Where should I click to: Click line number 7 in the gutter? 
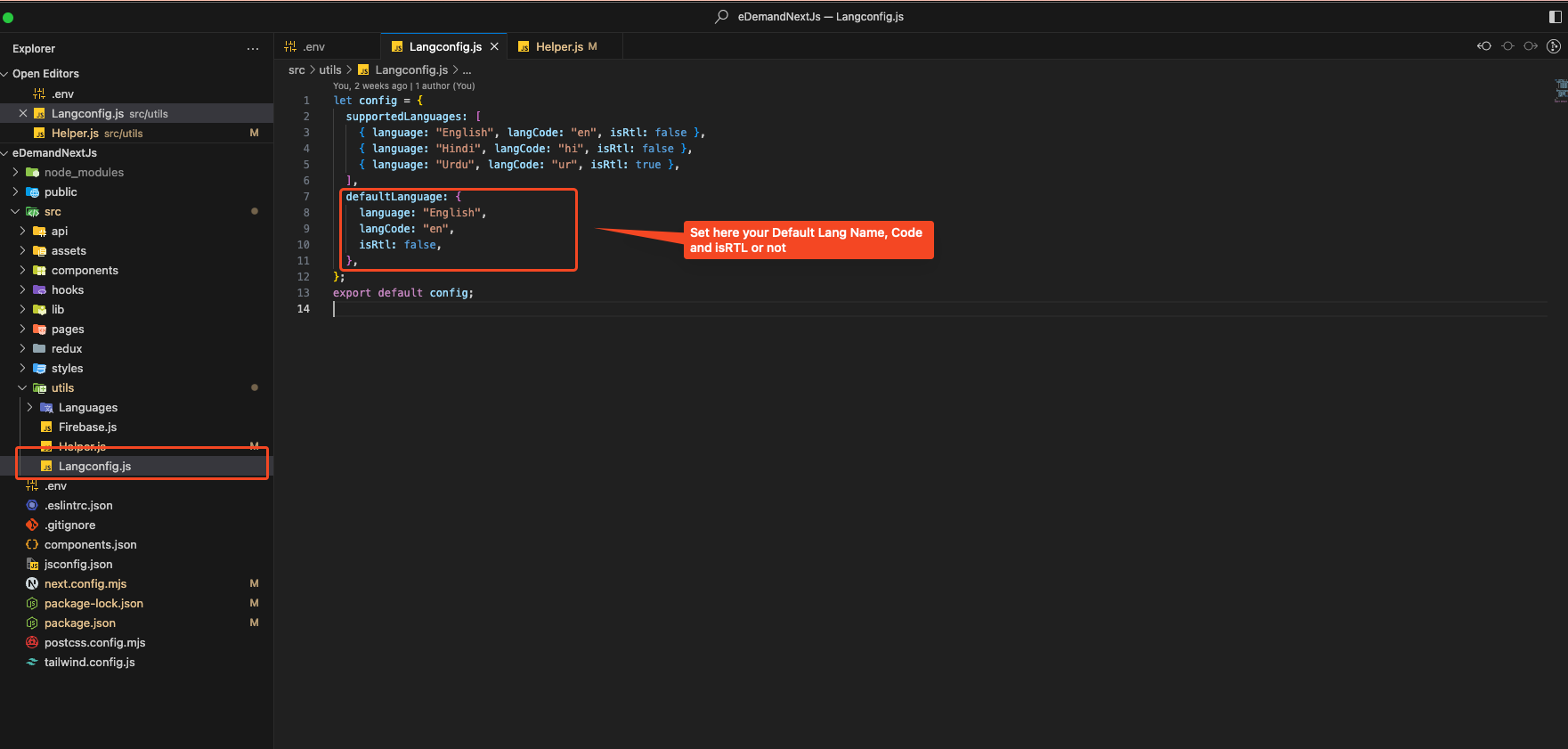(306, 197)
